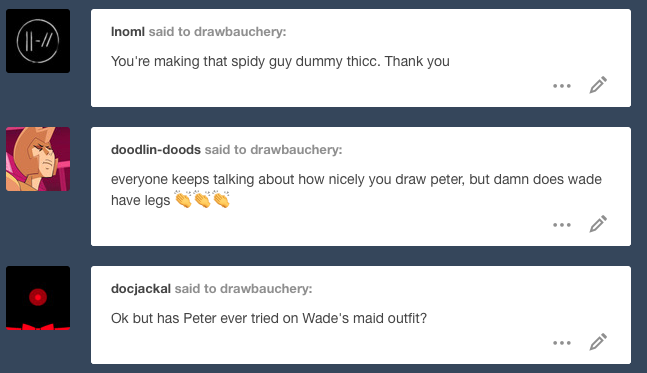The width and height of the screenshot is (647, 373).
Task: Click the pencil edit icon on doodlin-doods' message
Action: point(598,224)
